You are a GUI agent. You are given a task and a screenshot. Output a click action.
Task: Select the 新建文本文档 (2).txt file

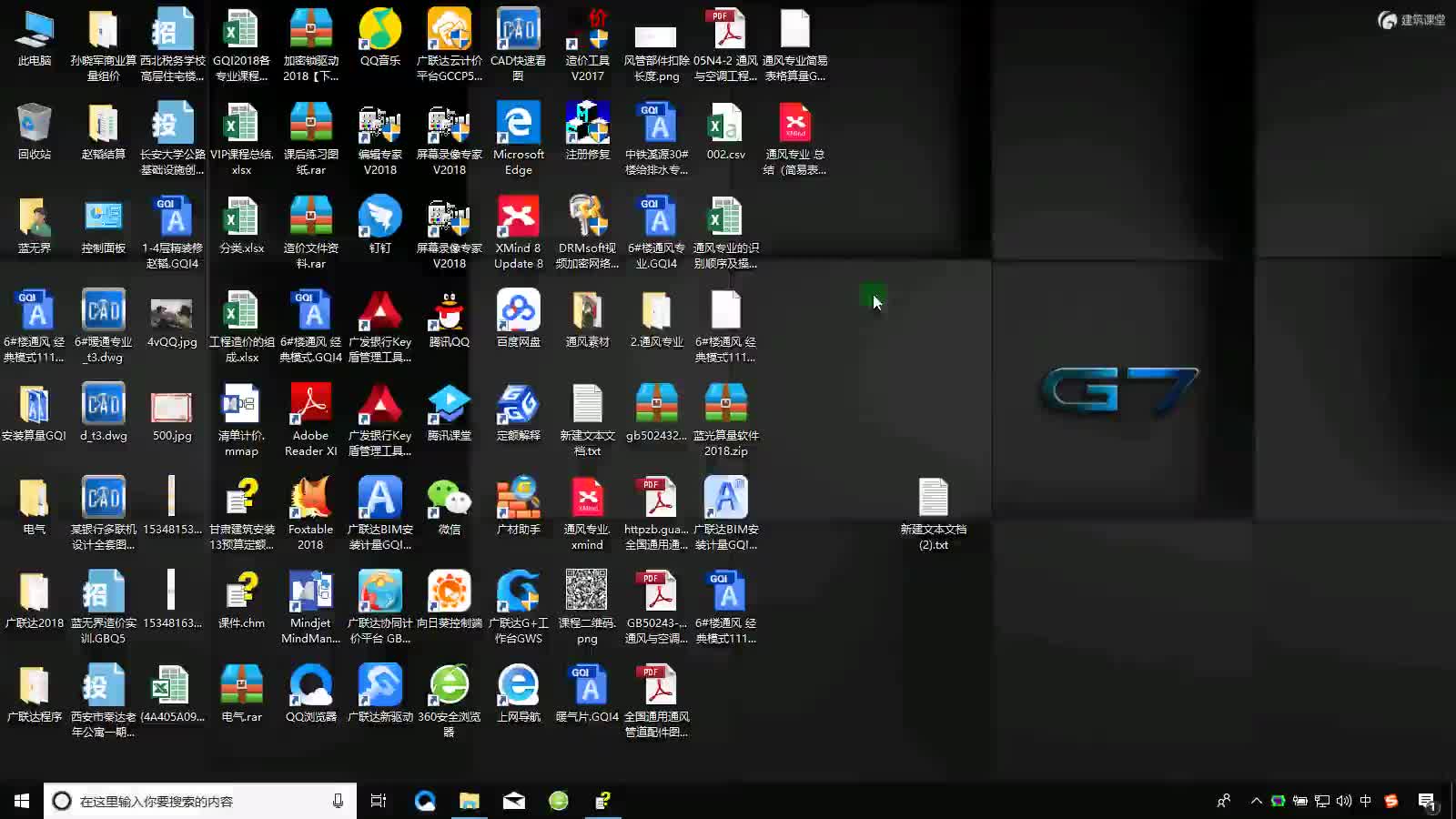pyautogui.click(x=934, y=514)
